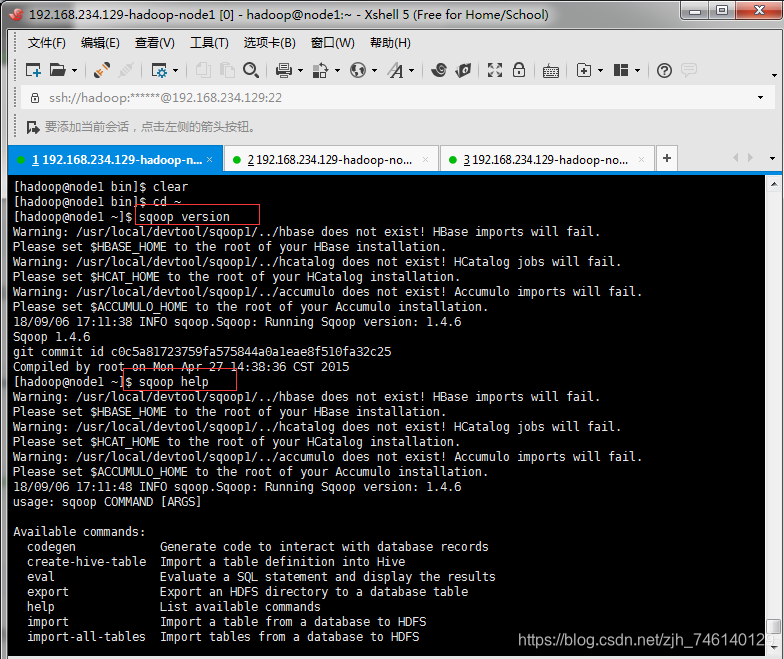Click the "Sqoop 1.4.6" output line
The image size is (784, 659).
[x=52, y=337]
